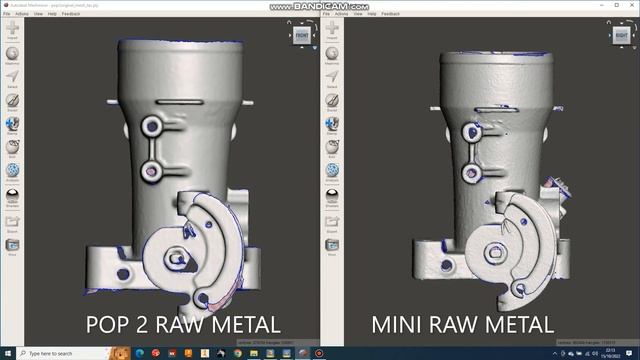640x360 pixels.
Task: Choose Select tool in left Meshmixer window
Action: (12, 78)
